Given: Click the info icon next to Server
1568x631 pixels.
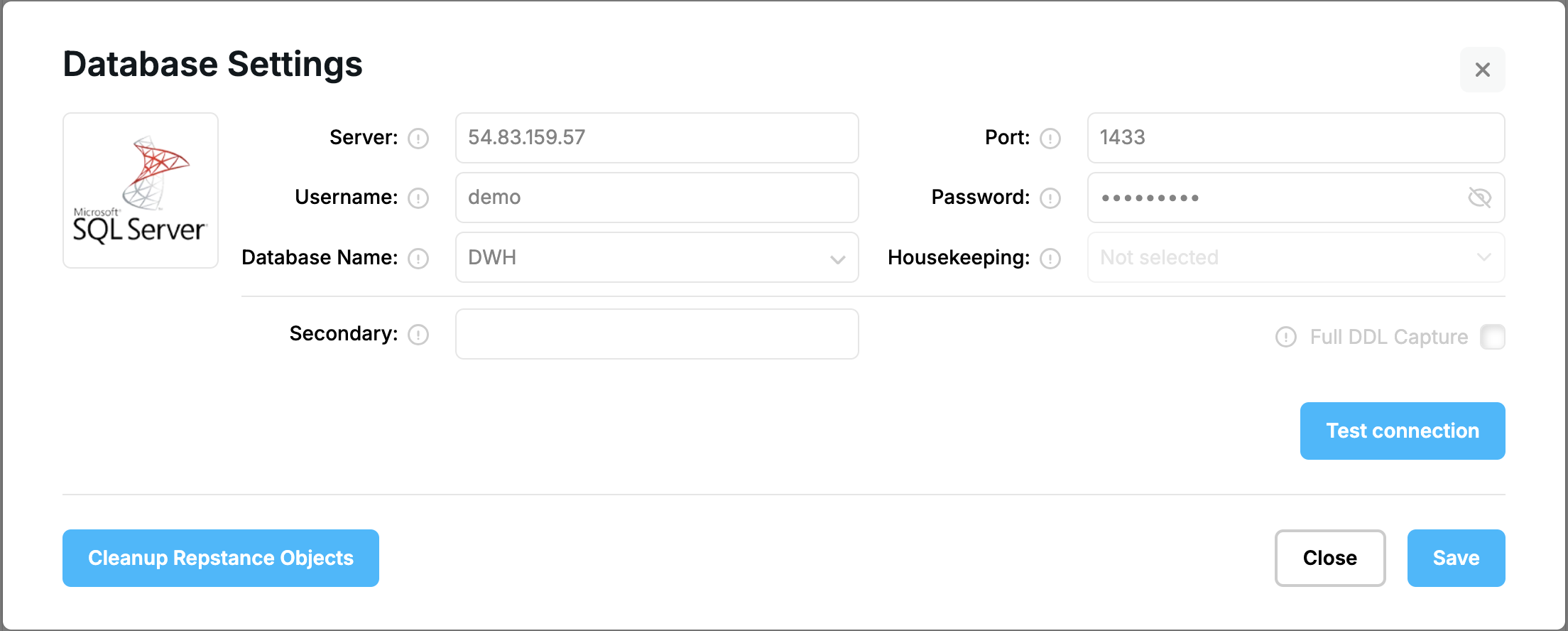Looking at the screenshot, I should tap(418, 138).
